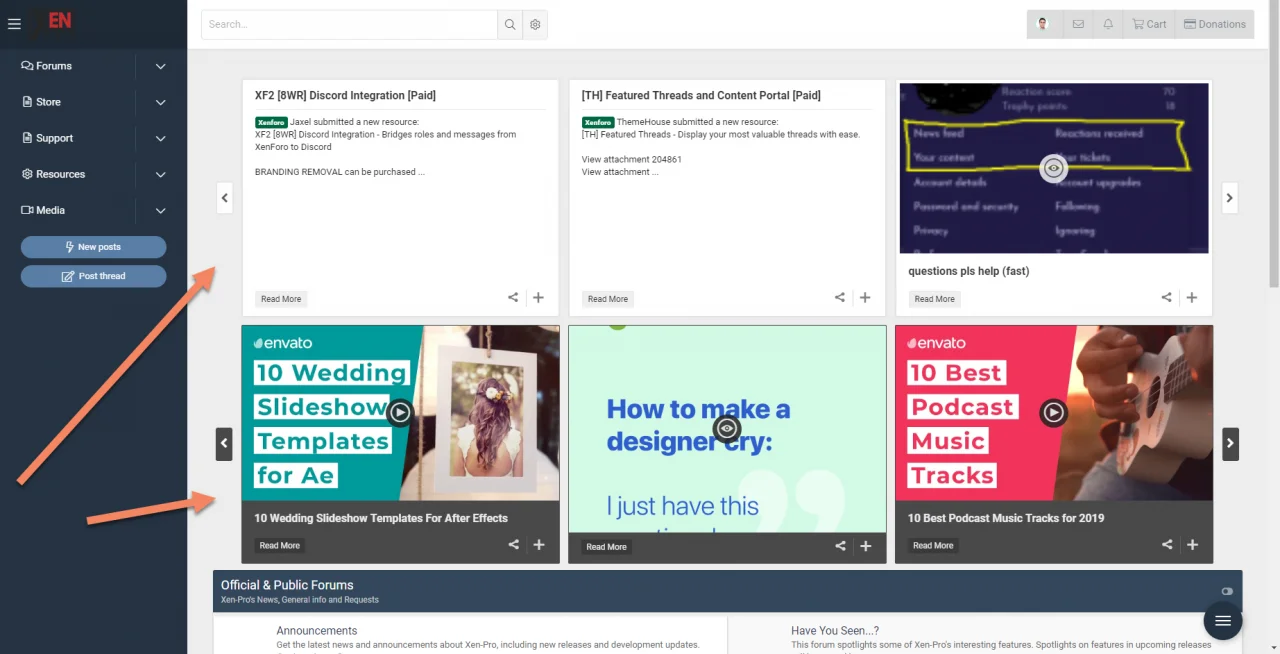Share the Discord Integration resource card
This screenshot has height=654, width=1280.
(513, 297)
